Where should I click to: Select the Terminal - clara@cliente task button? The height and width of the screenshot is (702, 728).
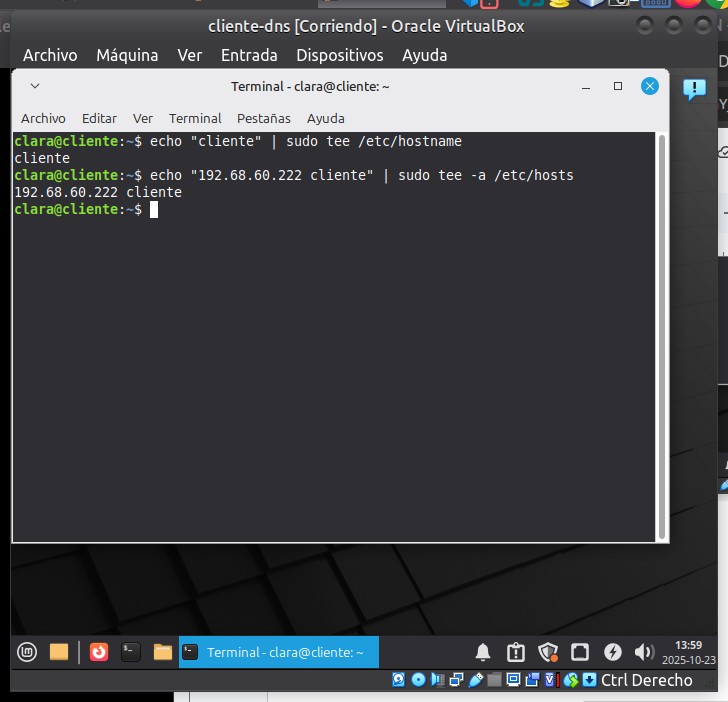point(279,652)
